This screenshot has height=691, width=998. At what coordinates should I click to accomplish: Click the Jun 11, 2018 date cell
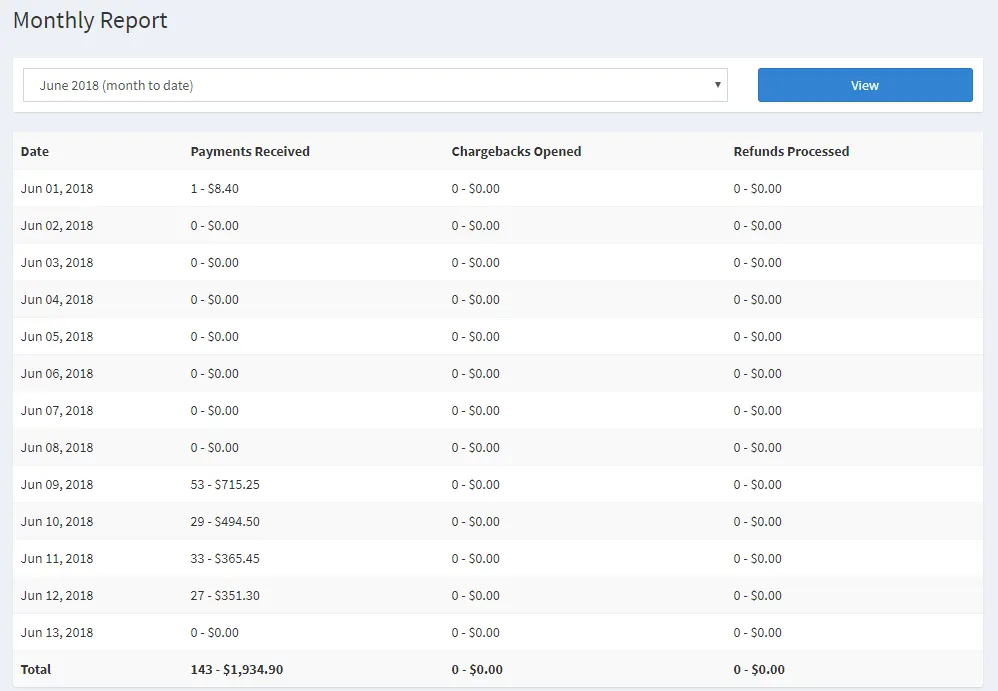click(x=57, y=558)
